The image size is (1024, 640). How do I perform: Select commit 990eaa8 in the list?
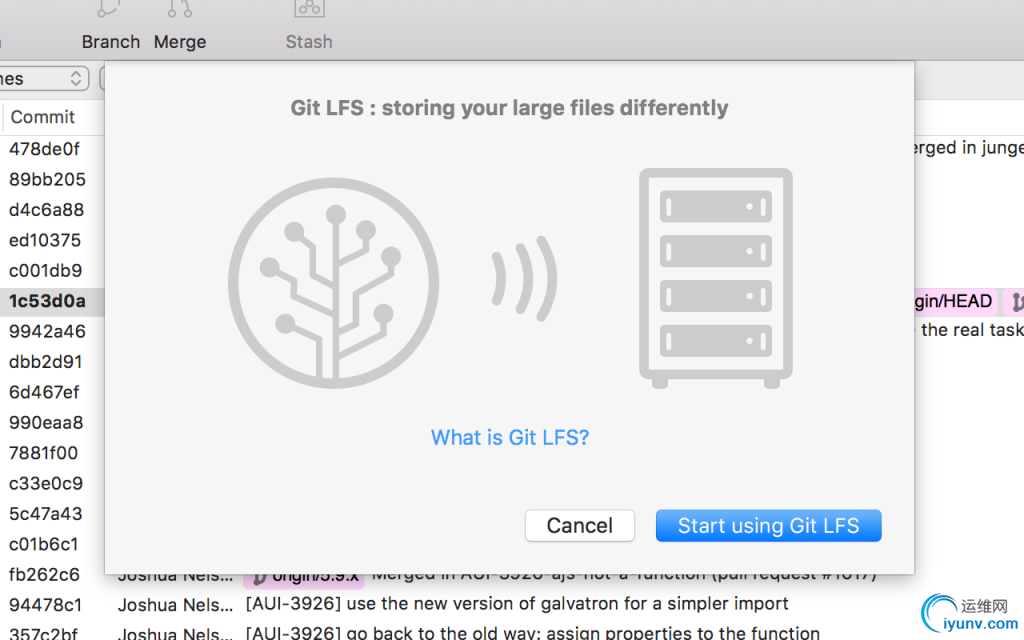[46, 422]
